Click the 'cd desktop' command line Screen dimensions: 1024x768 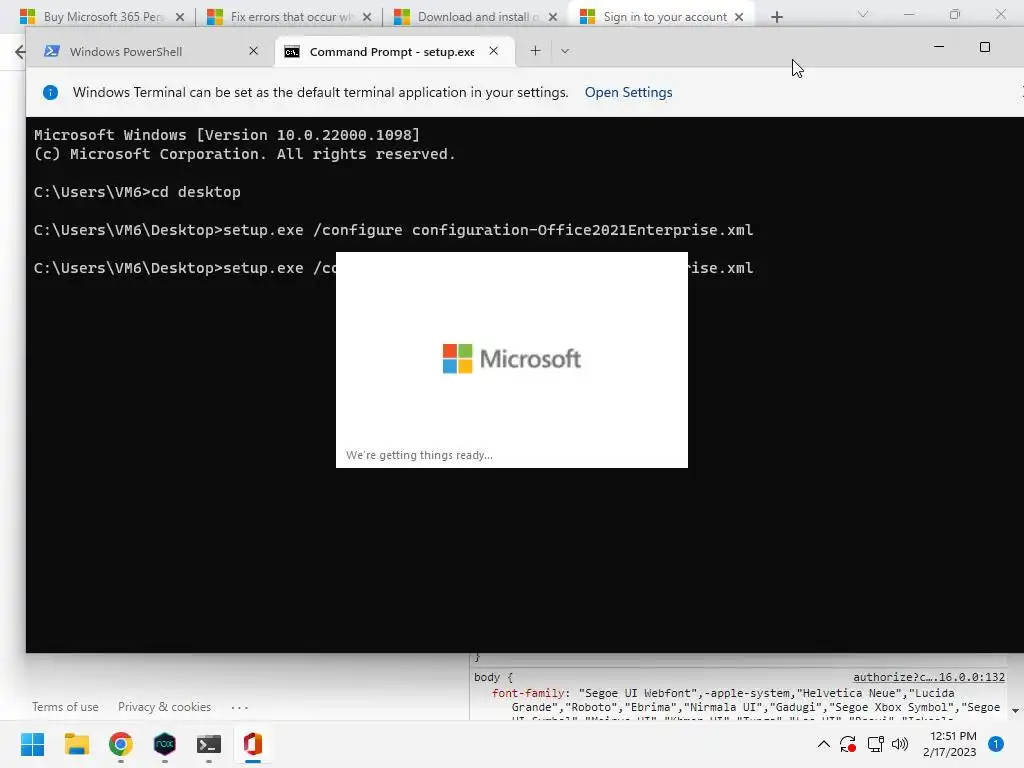coord(137,192)
